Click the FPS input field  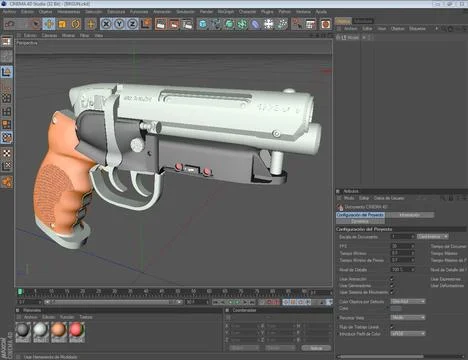tap(402, 246)
